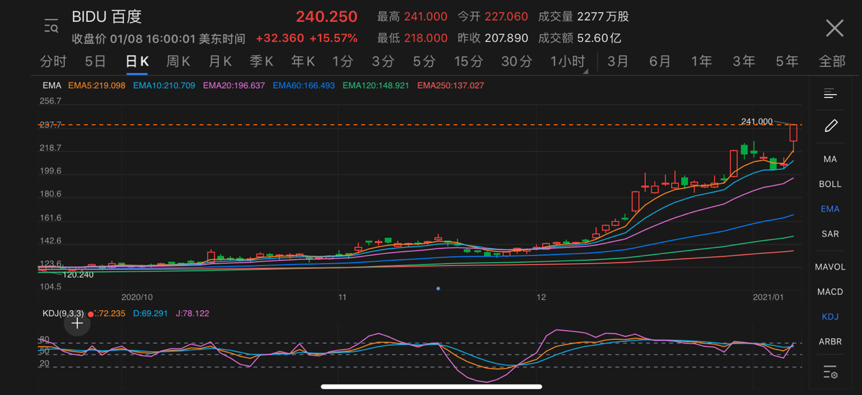
Task: Enable the BOLL indicator
Action: pyautogui.click(x=830, y=184)
